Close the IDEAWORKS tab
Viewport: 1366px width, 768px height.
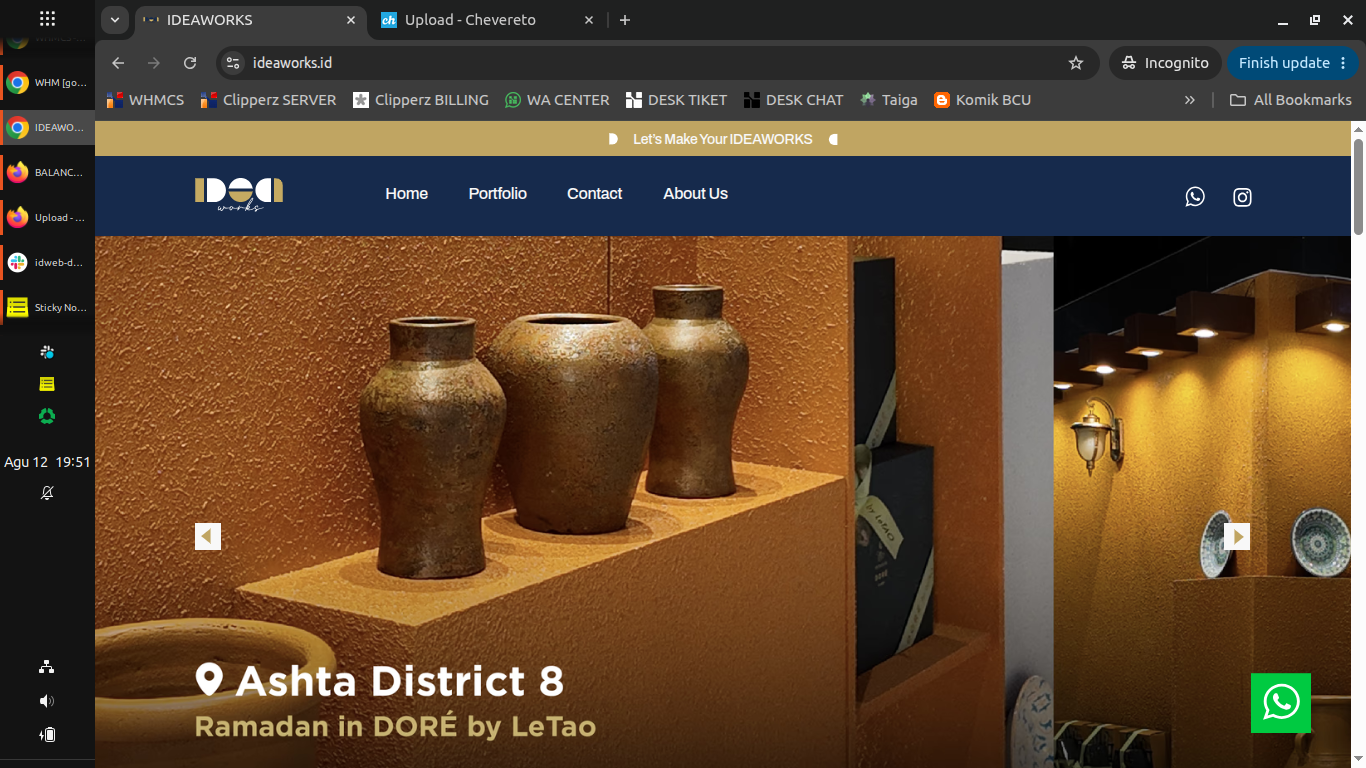coord(351,20)
